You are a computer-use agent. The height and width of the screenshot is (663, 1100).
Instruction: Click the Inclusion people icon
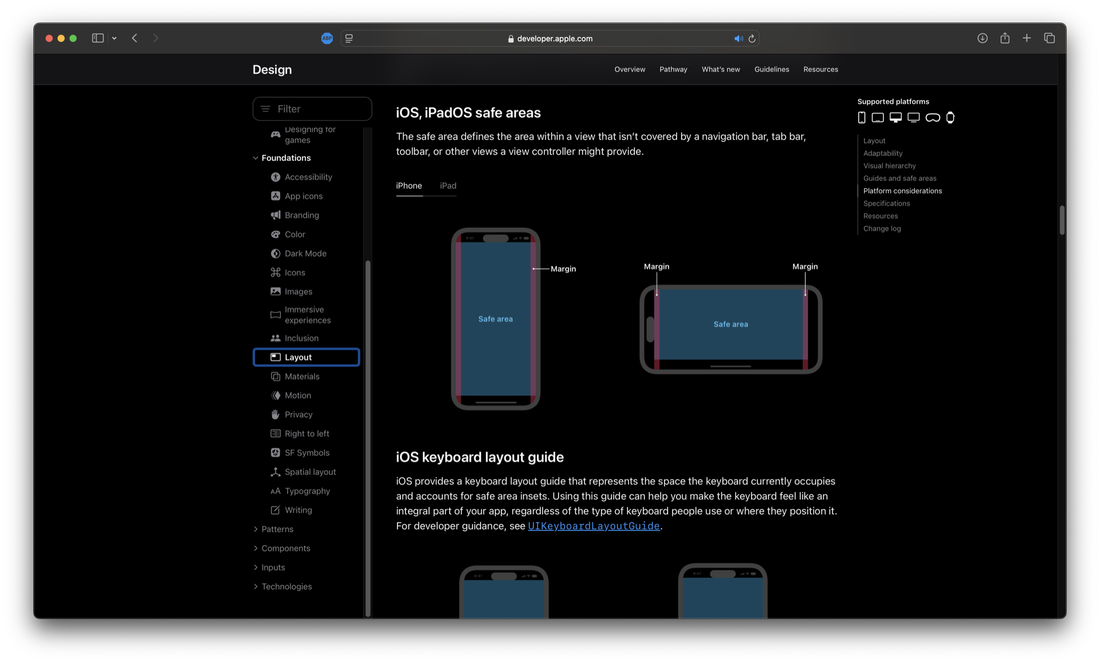(x=276, y=338)
